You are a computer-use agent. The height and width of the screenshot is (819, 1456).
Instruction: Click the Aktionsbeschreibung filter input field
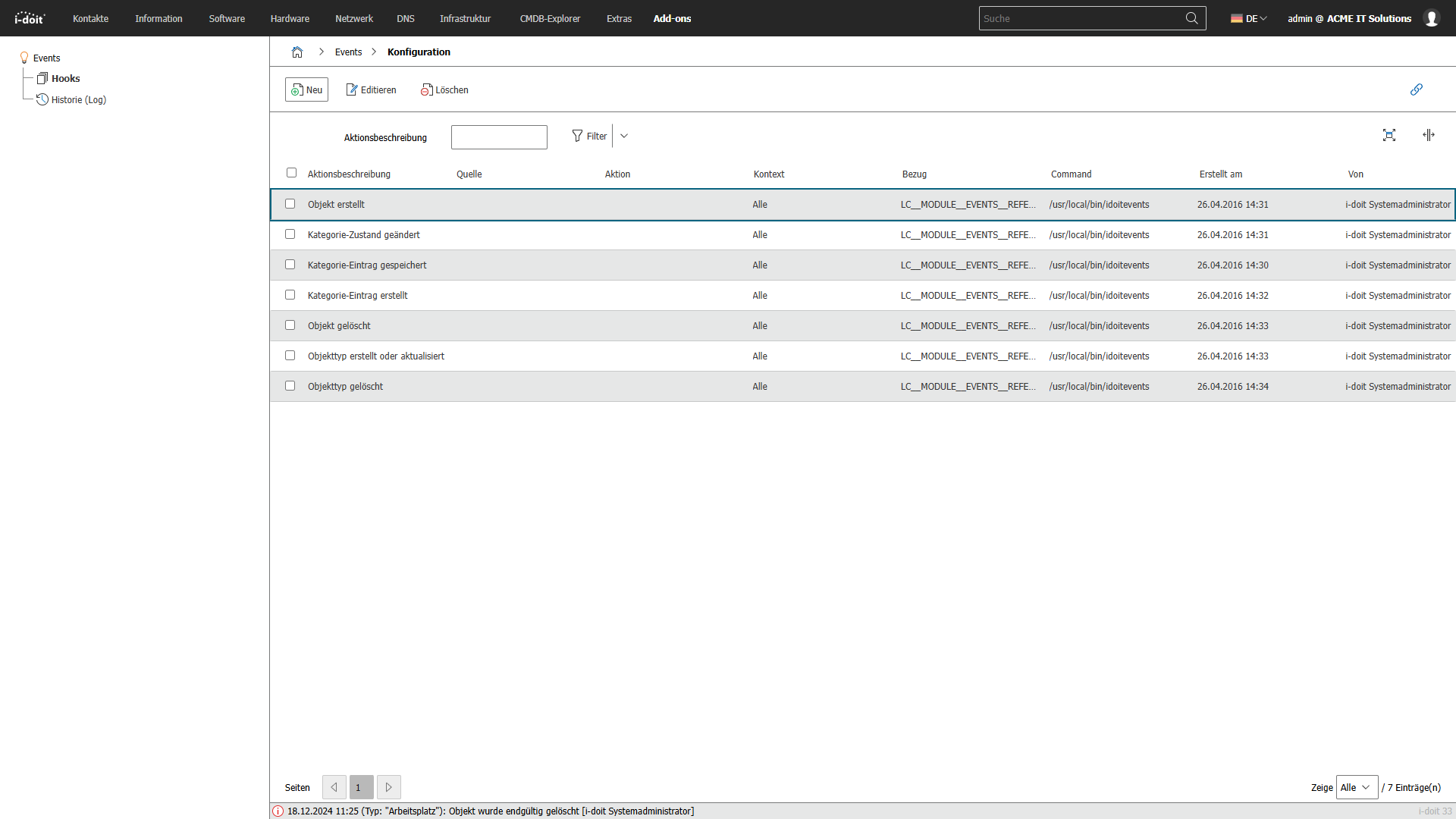tap(498, 137)
